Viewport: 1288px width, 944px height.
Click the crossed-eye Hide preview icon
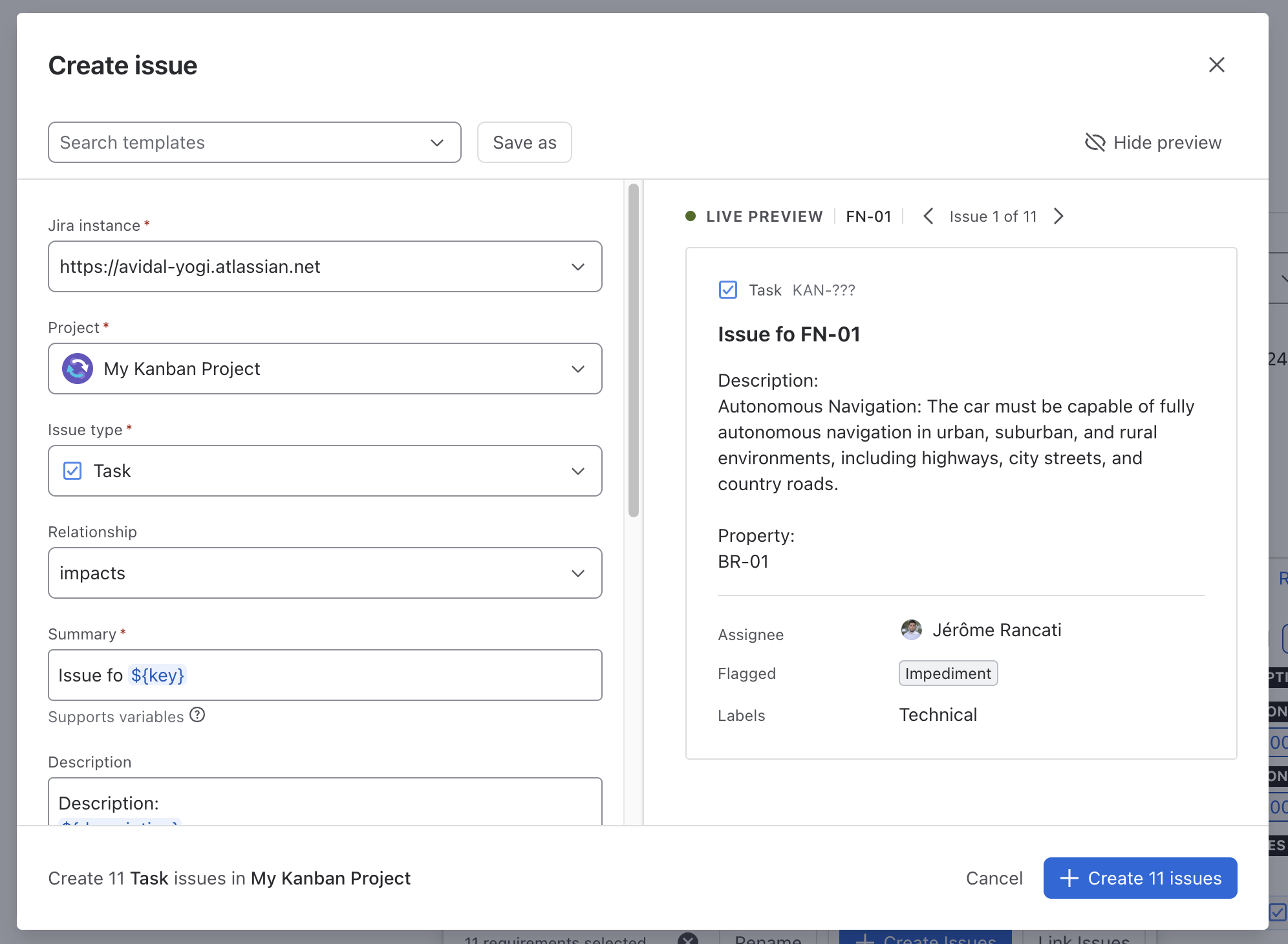point(1095,142)
